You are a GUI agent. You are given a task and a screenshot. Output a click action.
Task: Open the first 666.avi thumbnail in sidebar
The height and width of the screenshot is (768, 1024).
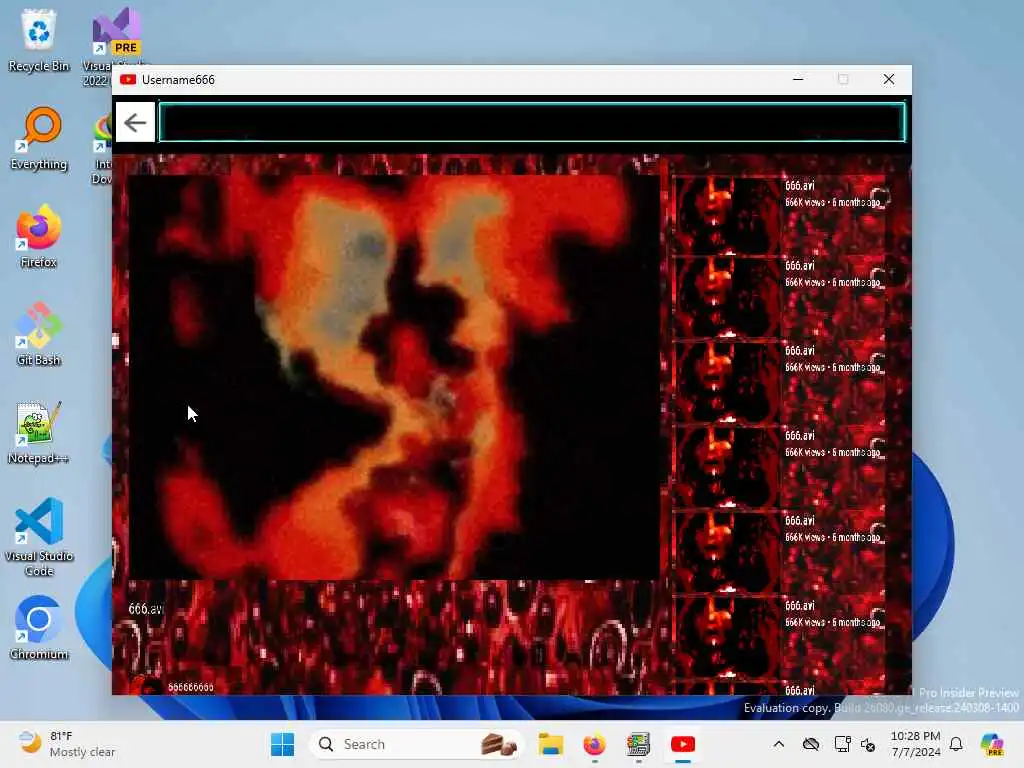coord(726,215)
